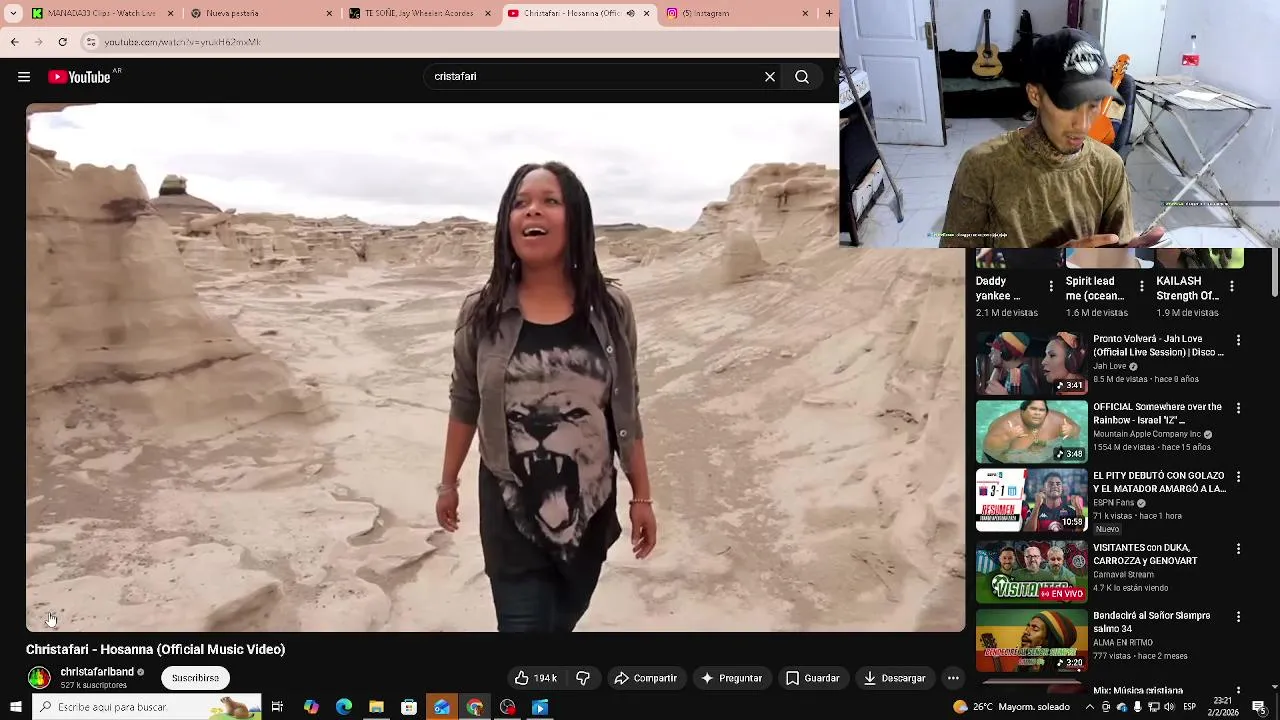Click the Windows taskbar search box
1280x720 pixels.
point(147,707)
